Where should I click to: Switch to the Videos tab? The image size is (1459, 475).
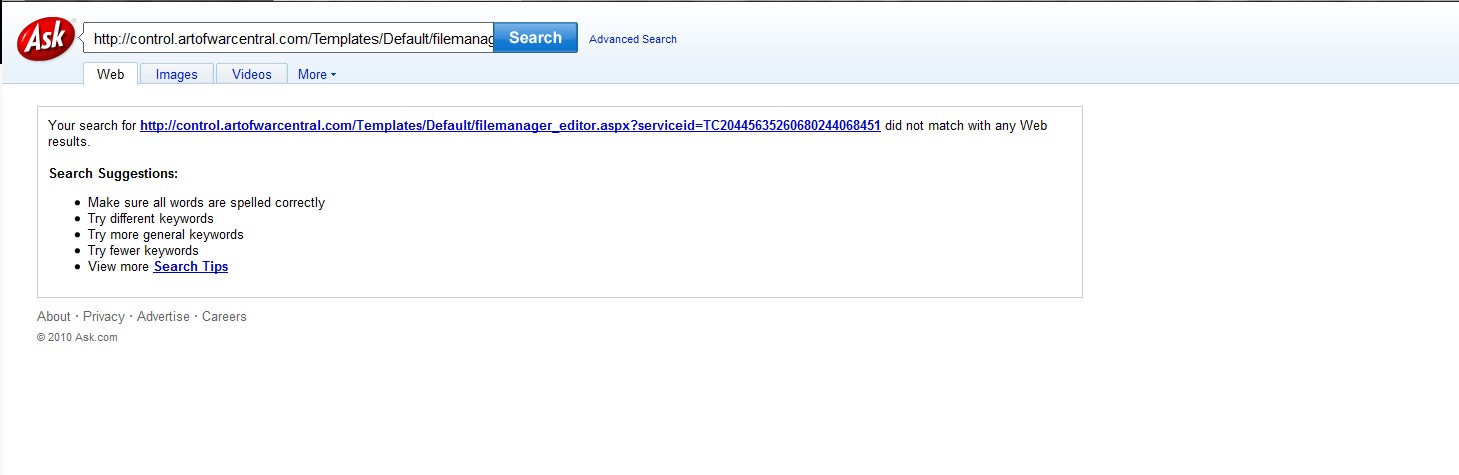252,74
